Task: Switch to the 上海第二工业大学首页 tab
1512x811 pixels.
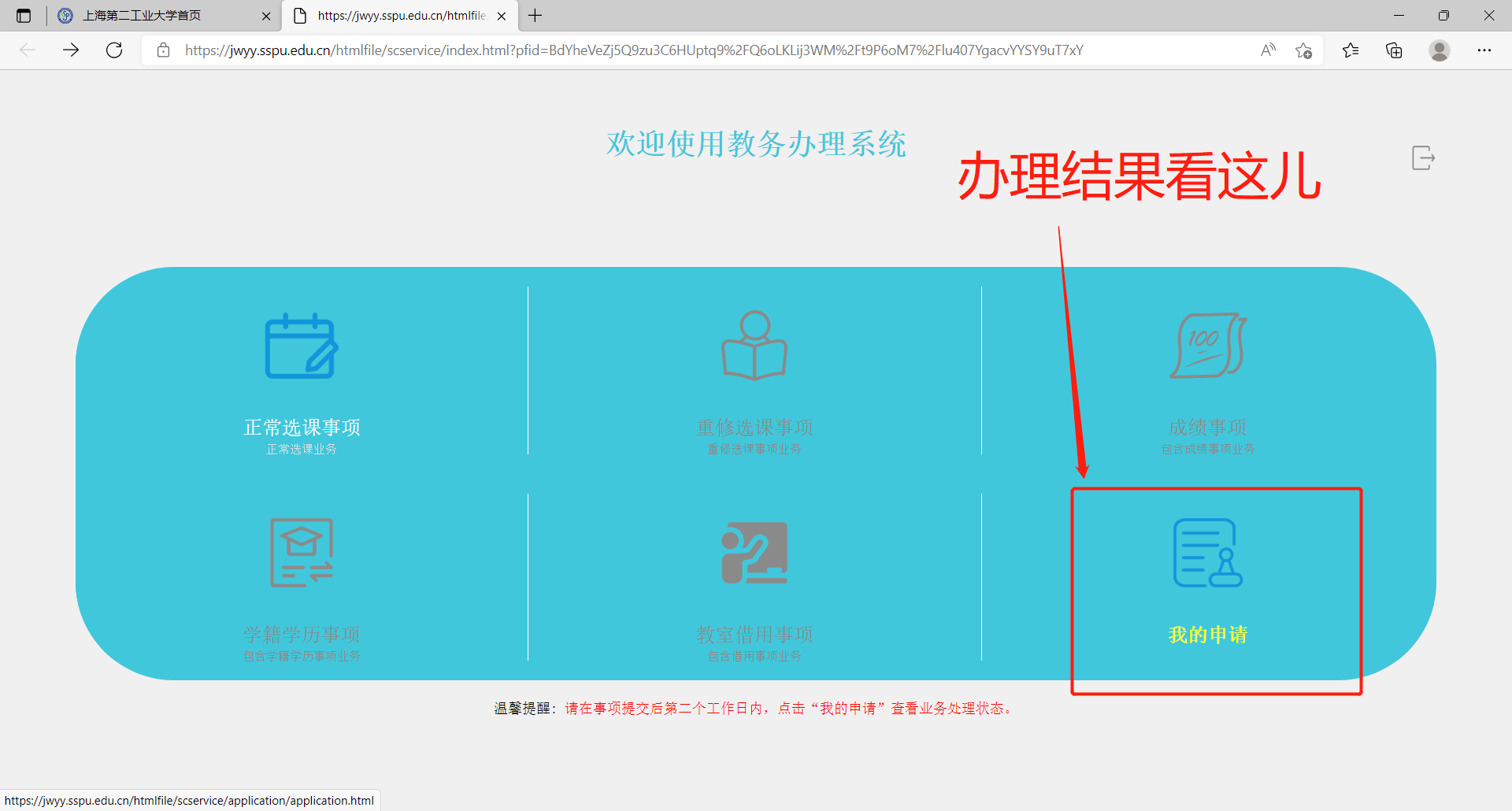Action: (x=142, y=16)
